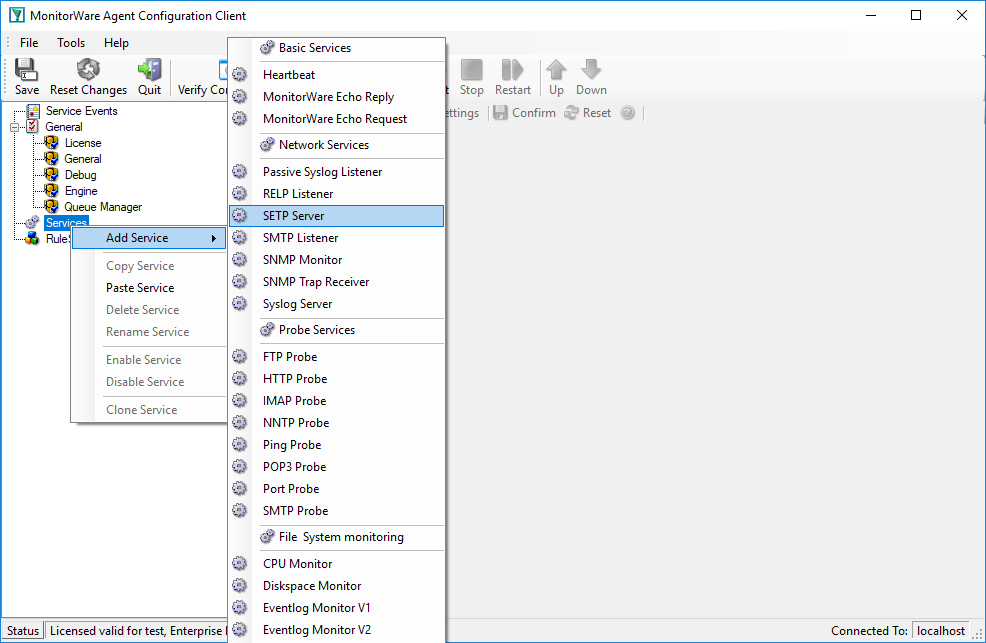Click the Services gears tree icon
This screenshot has height=643, width=986.
[32, 223]
